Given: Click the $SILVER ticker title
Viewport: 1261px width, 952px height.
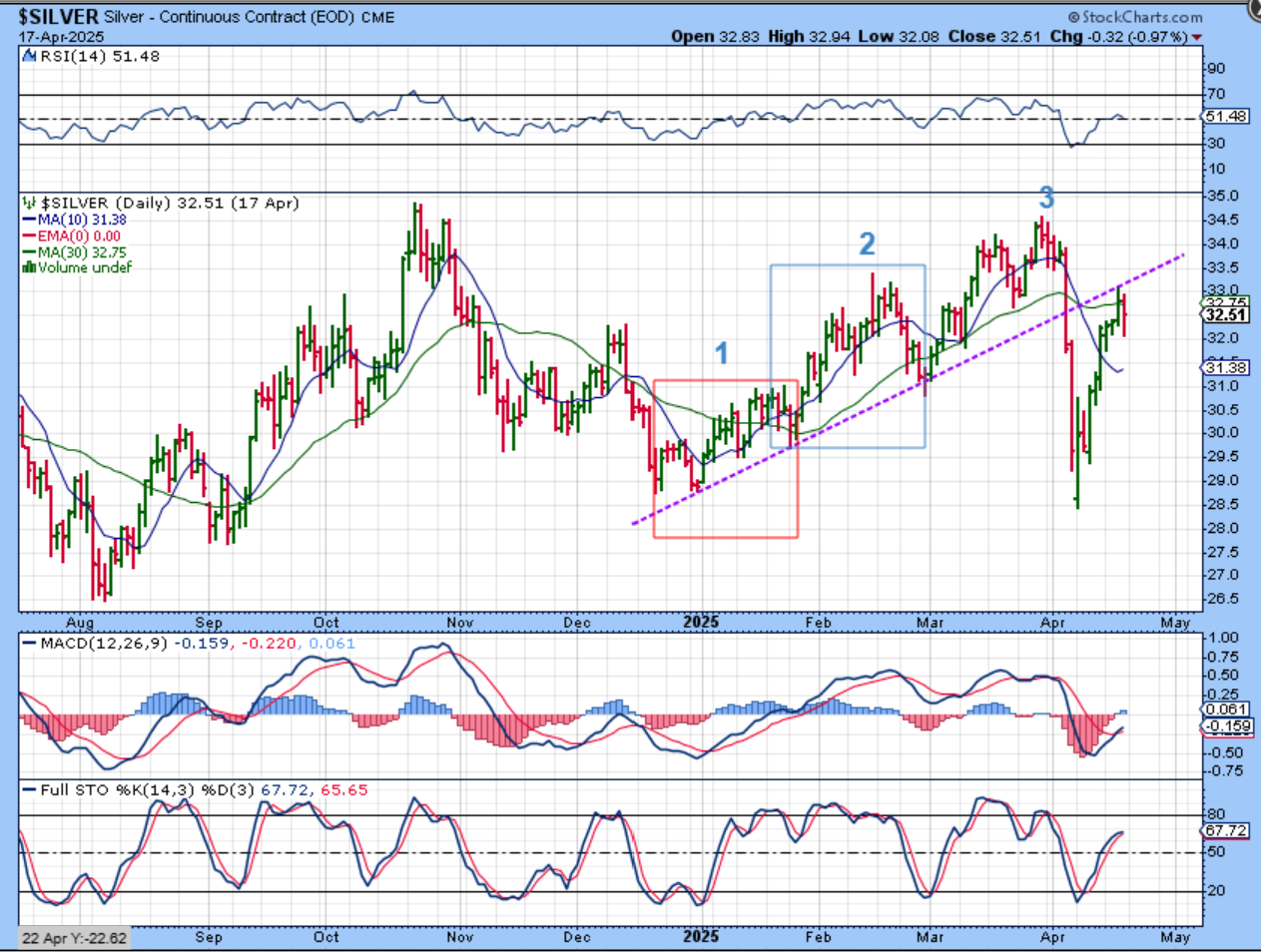Looking at the screenshot, I should tap(58, 17).
